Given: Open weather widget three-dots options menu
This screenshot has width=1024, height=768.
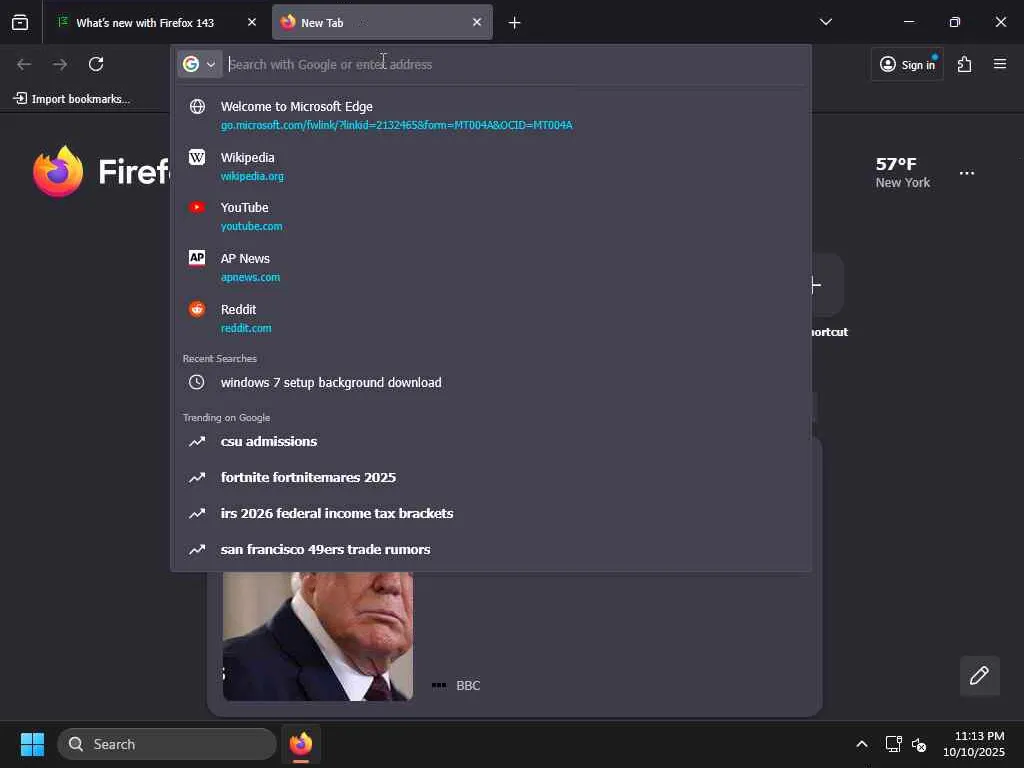Looking at the screenshot, I should point(967,173).
